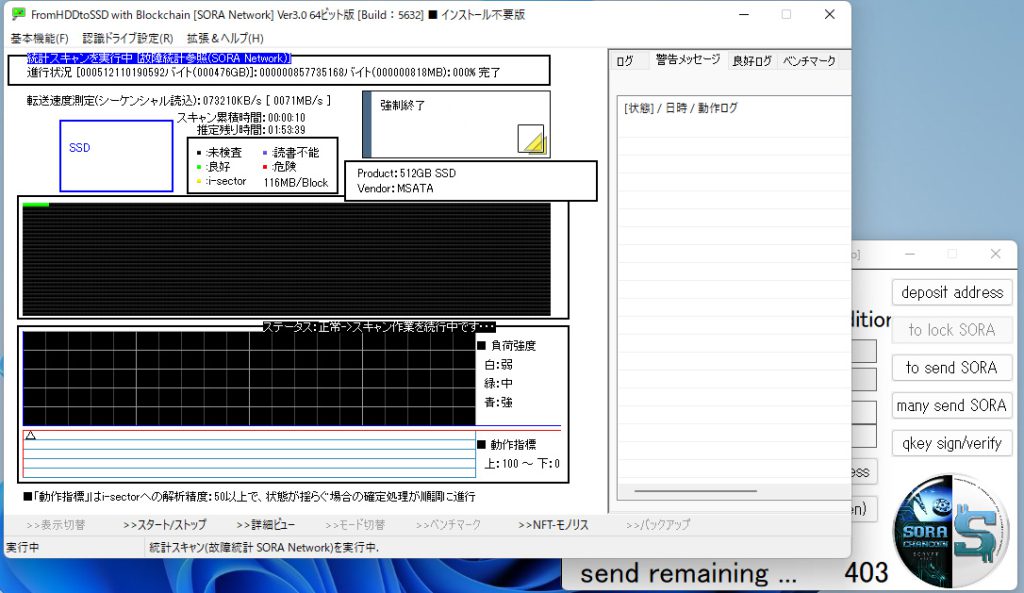1024x593 pixels.
Task: Click the 負荷強度 load graph area
Action: (249, 379)
